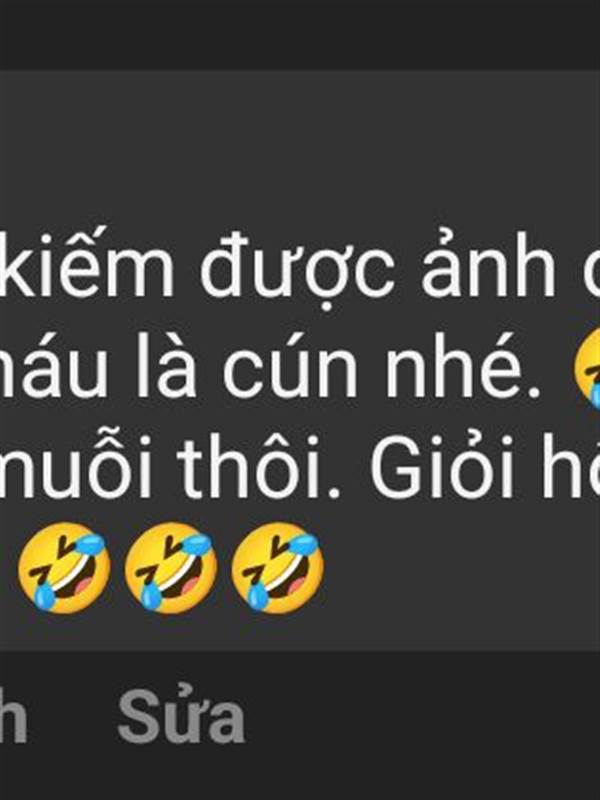Click the dark header bar above the comment

tap(300, 35)
